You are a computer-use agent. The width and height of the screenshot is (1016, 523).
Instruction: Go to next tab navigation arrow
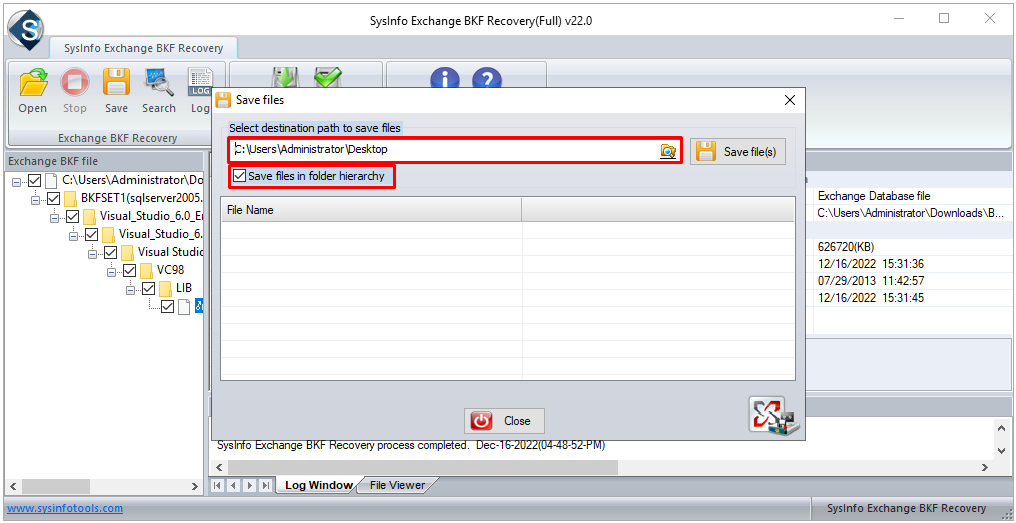[x=249, y=485]
